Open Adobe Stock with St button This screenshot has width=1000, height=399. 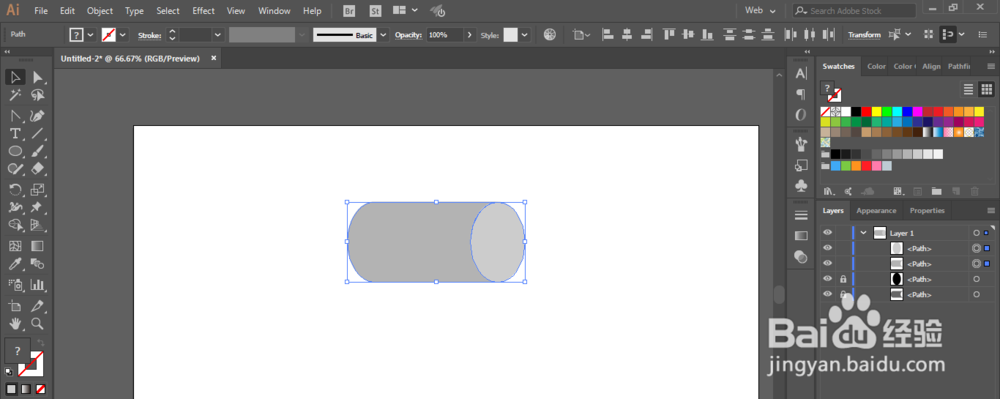click(376, 11)
